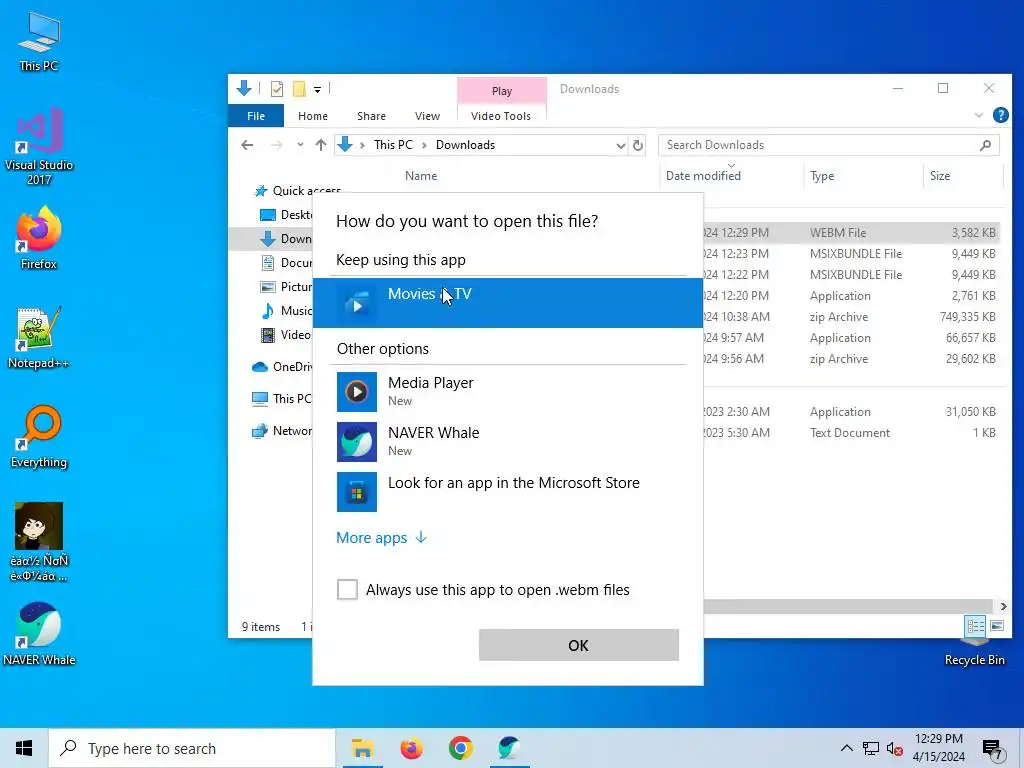
Task: Open Pictures in navigation pane
Action: click(286, 287)
